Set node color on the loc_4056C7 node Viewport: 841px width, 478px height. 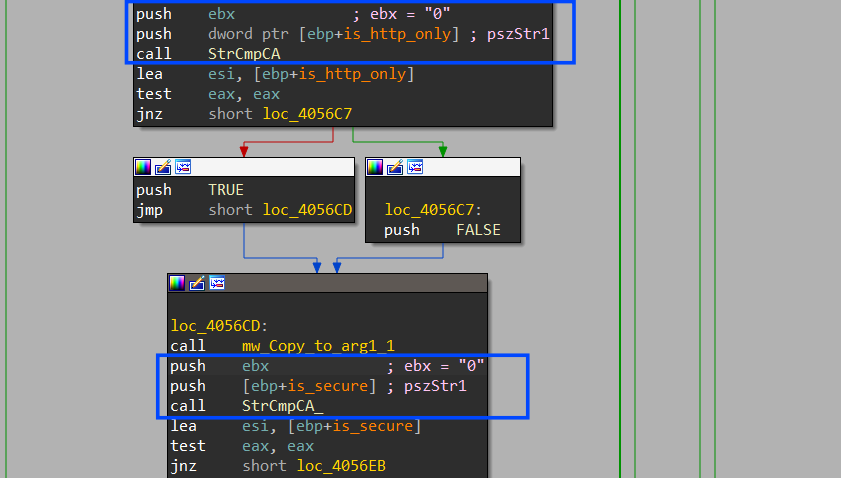pos(375,167)
